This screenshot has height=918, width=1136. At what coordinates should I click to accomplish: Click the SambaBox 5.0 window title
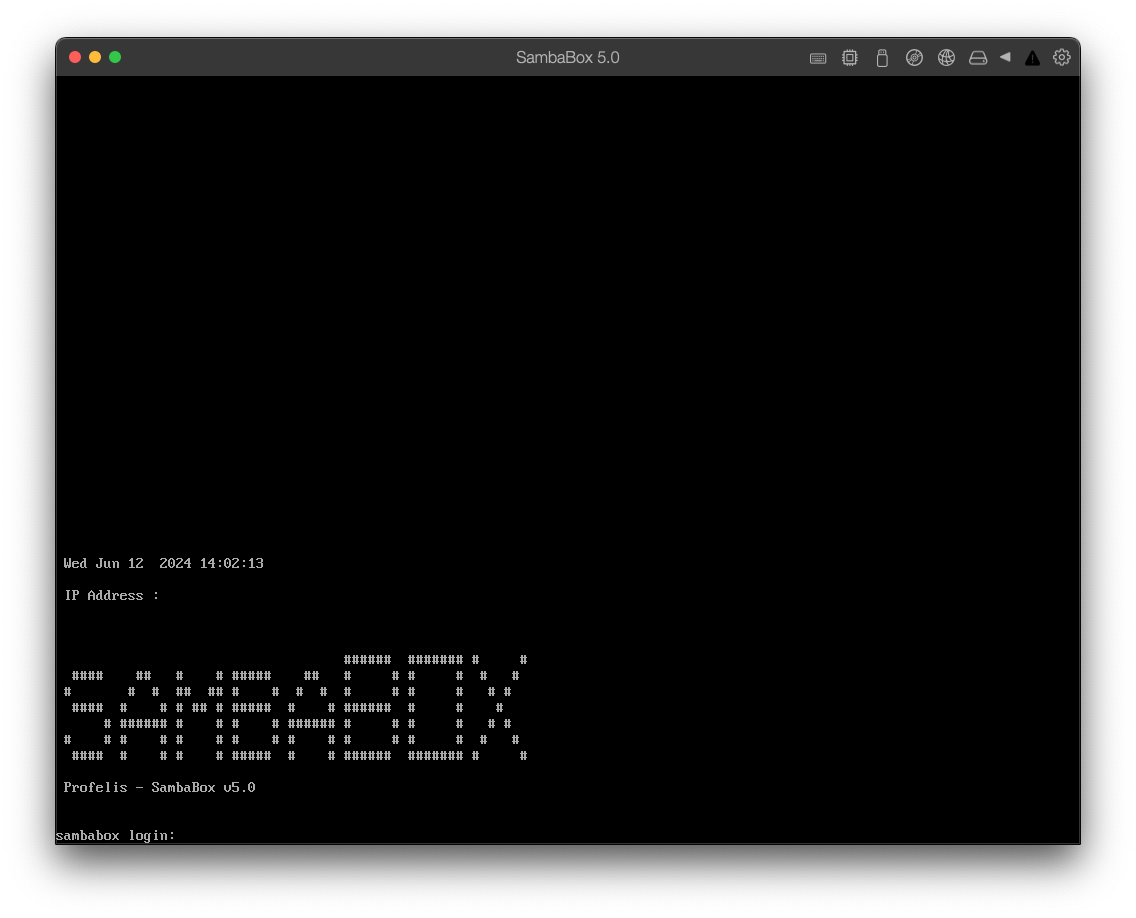(x=567, y=57)
